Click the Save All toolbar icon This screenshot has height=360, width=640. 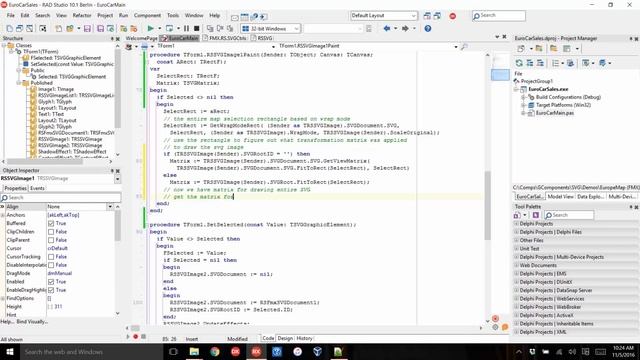coord(100,29)
